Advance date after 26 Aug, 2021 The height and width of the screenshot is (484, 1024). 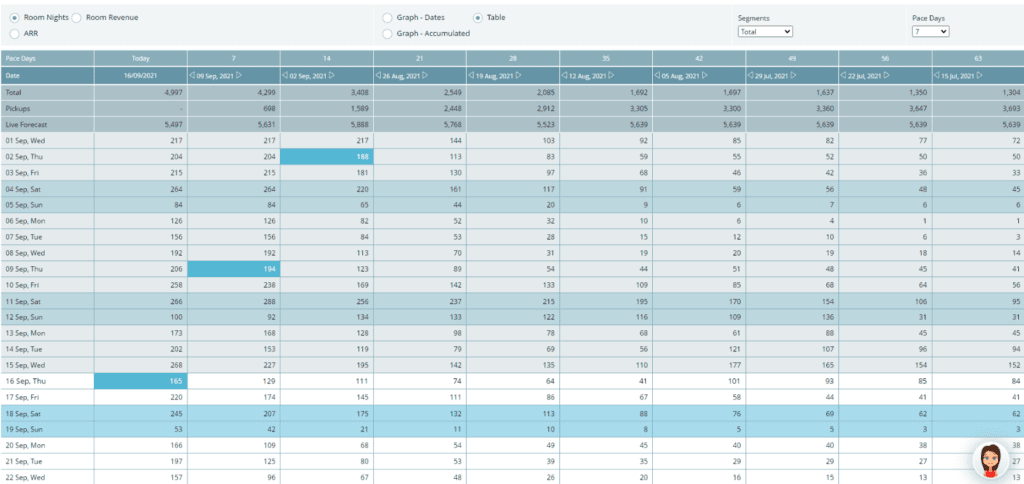pos(424,76)
